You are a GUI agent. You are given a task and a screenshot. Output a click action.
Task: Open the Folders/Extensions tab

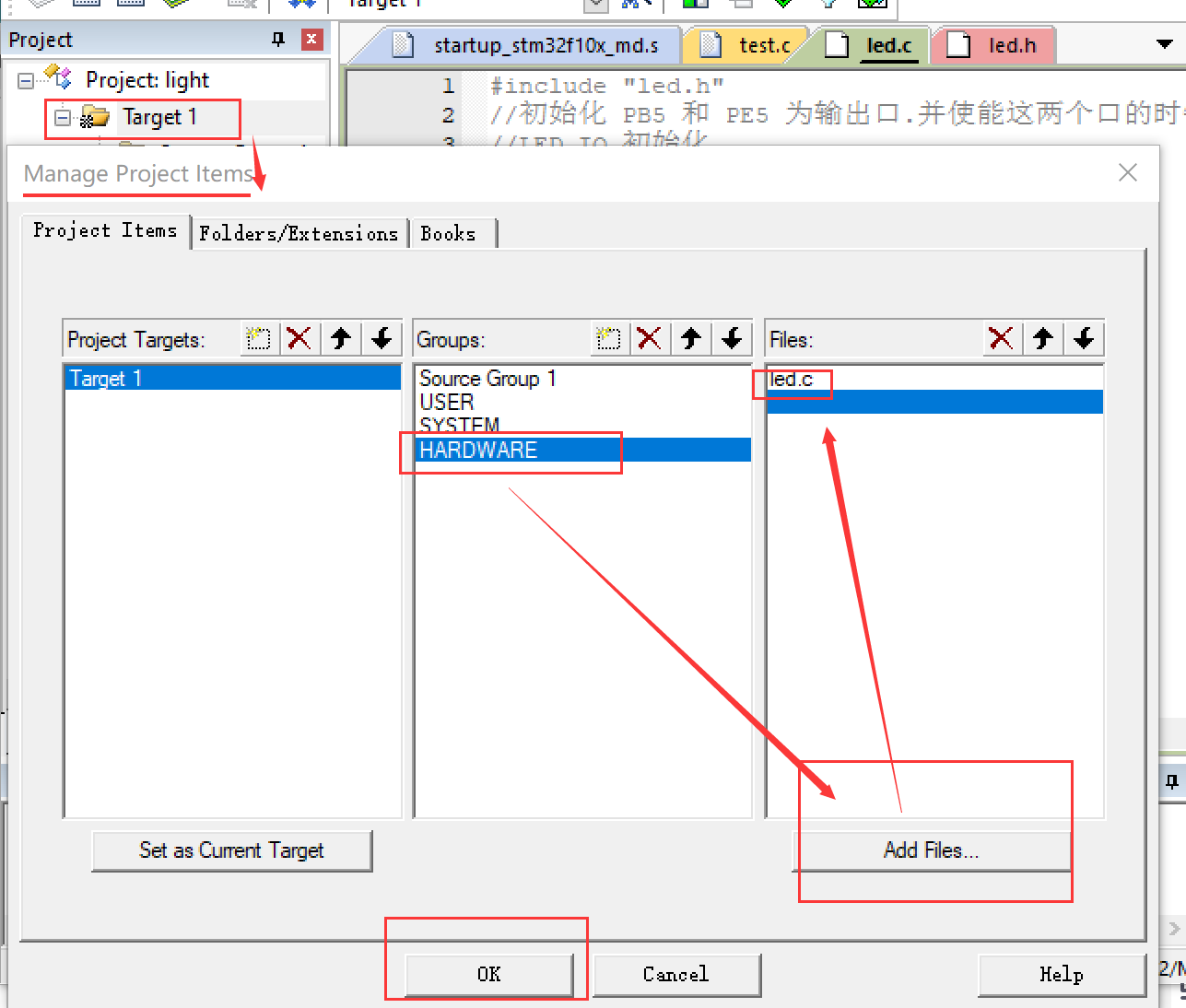point(299,233)
